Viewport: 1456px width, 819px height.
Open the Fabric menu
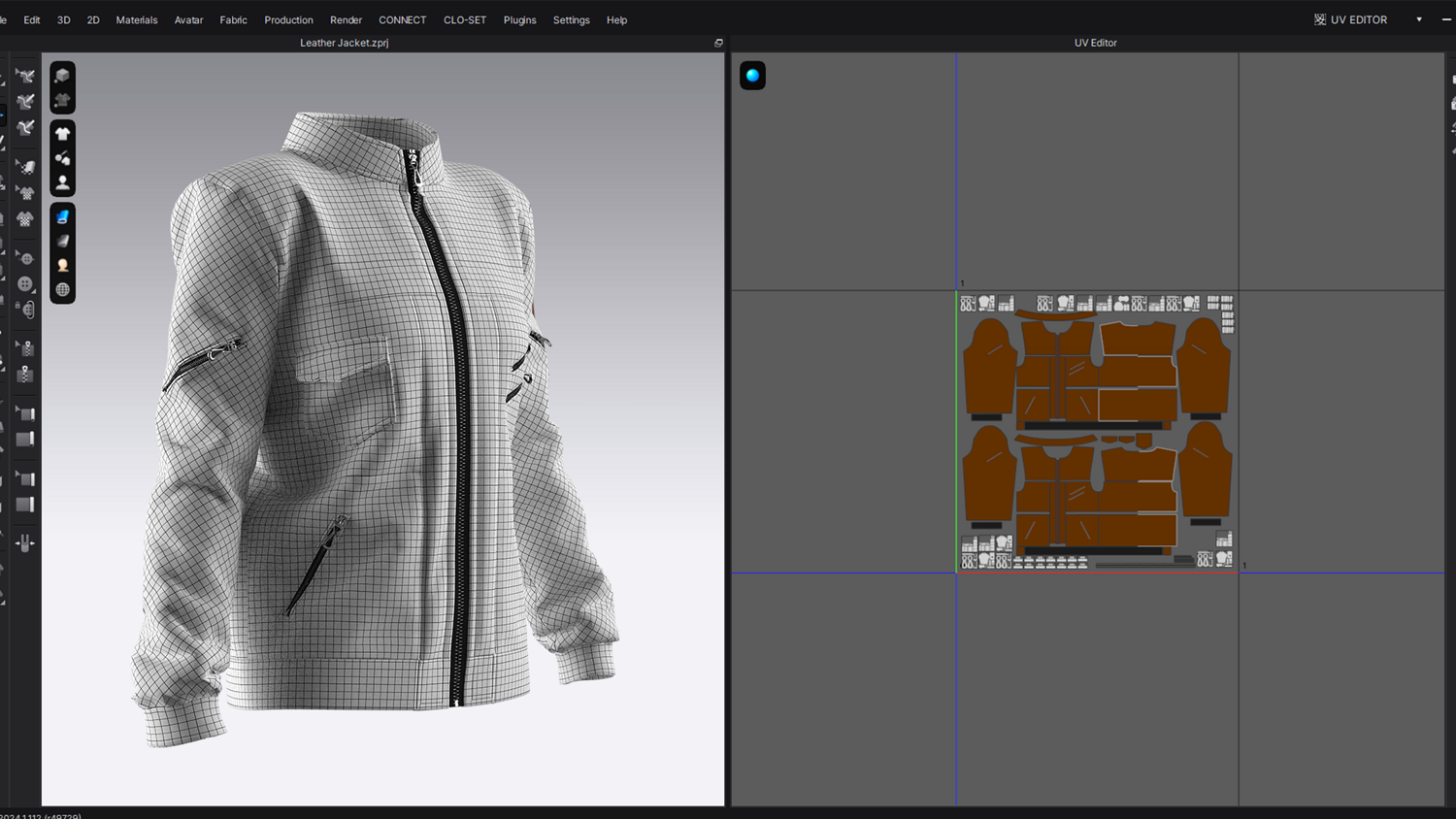pyautogui.click(x=233, y=19)
